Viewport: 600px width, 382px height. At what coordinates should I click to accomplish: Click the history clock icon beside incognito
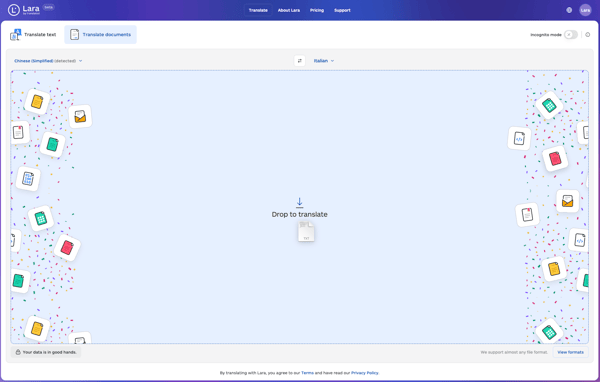point(588,34)
